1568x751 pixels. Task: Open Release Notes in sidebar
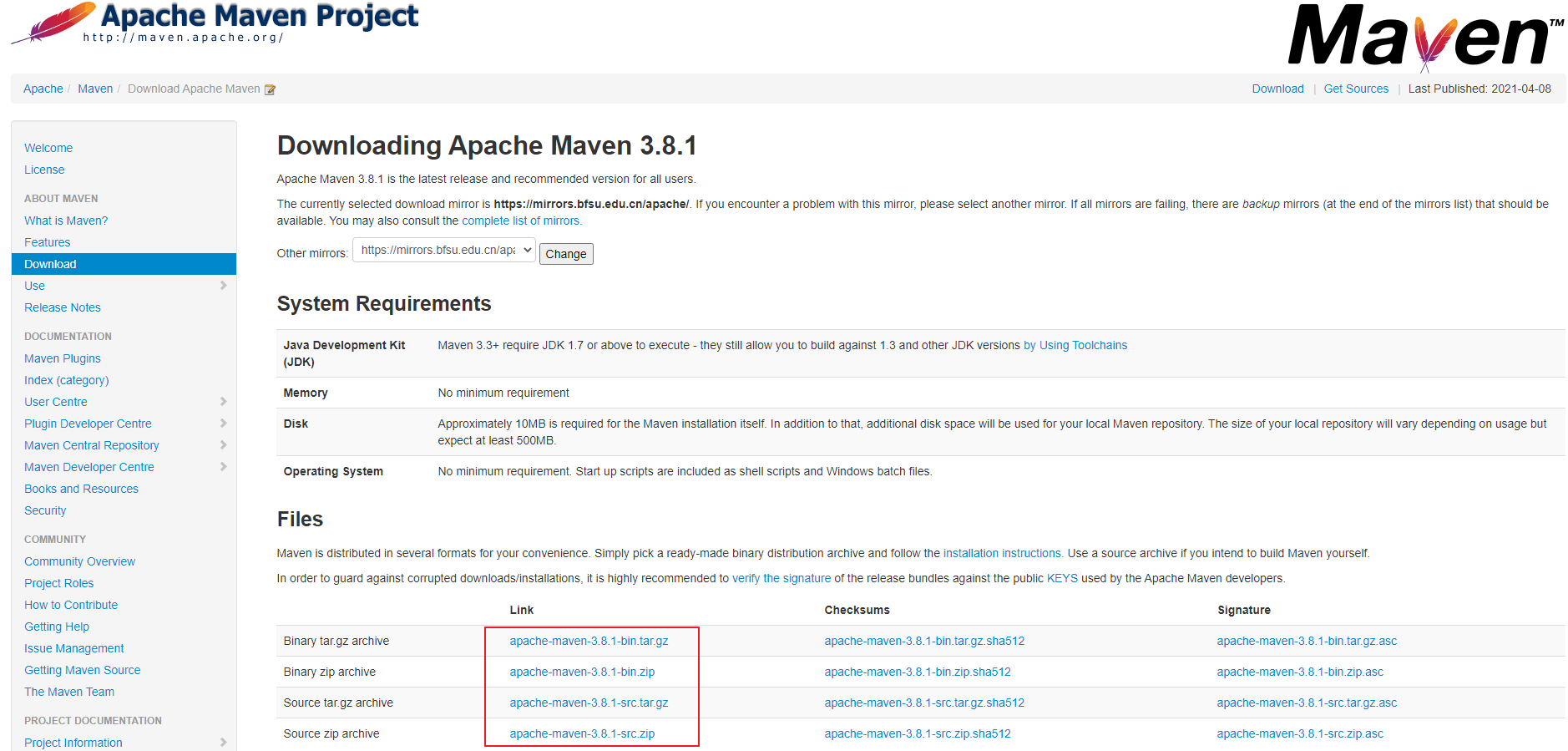point(63,307)
